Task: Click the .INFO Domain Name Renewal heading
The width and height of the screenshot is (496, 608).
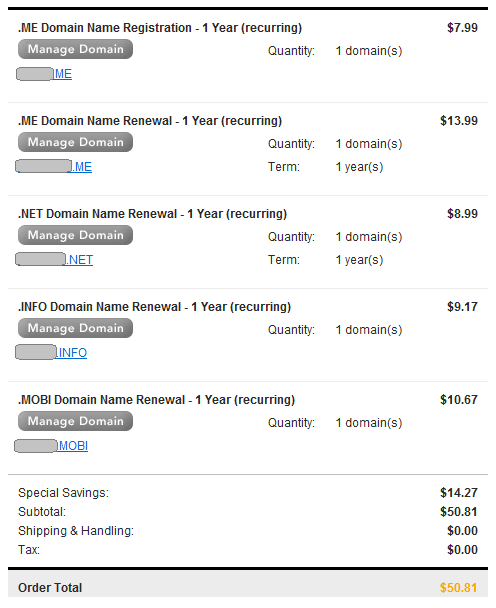Action: (x=154, y=307)
